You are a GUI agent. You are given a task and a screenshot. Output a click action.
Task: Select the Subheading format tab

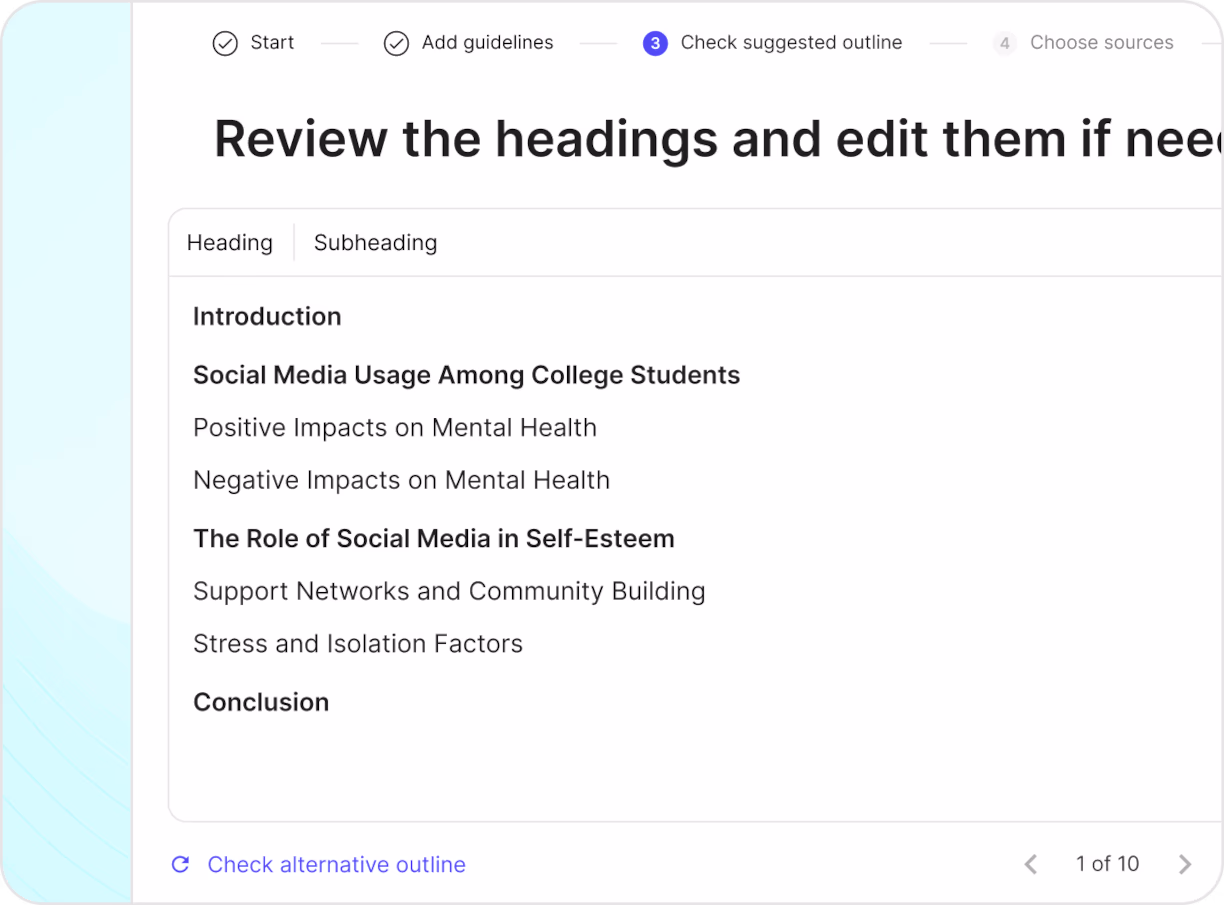coord(375,243)
